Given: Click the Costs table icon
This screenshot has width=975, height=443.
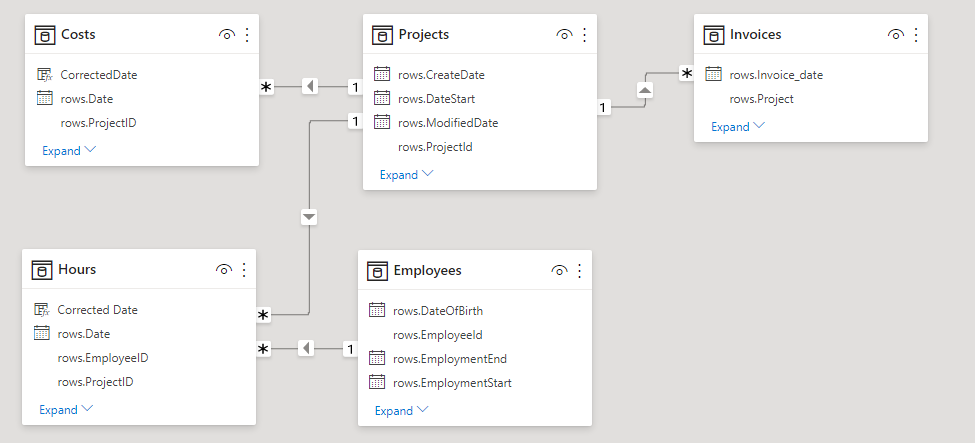Looking at the screenshot, I should pos(44,35).
